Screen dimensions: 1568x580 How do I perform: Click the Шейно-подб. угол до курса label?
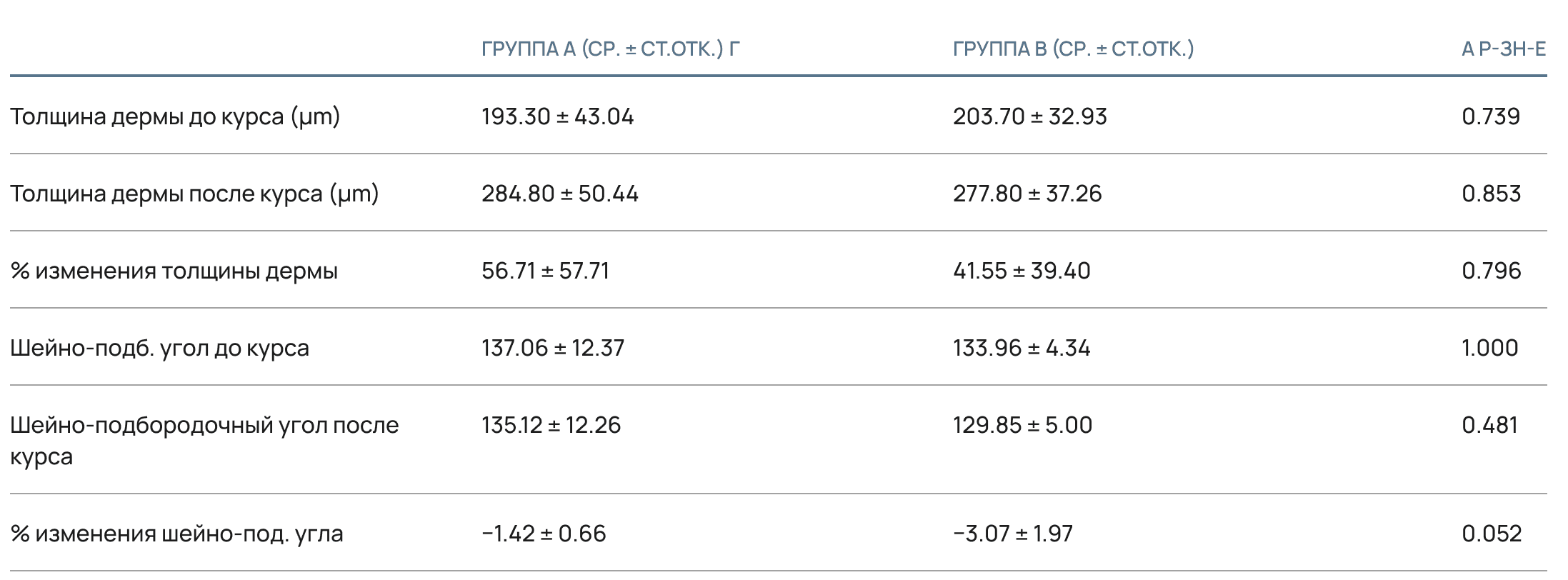159,348
